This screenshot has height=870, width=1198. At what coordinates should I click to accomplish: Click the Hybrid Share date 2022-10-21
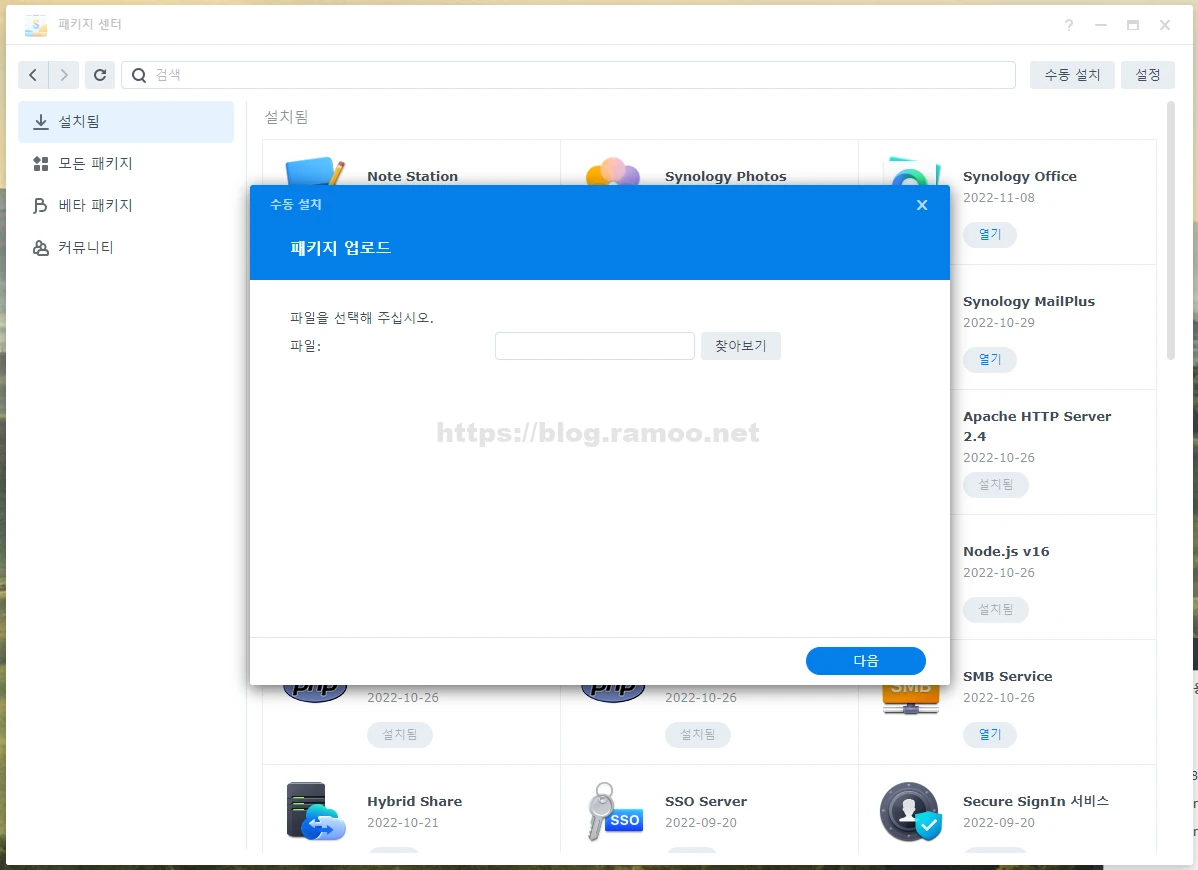coord(403,823)
